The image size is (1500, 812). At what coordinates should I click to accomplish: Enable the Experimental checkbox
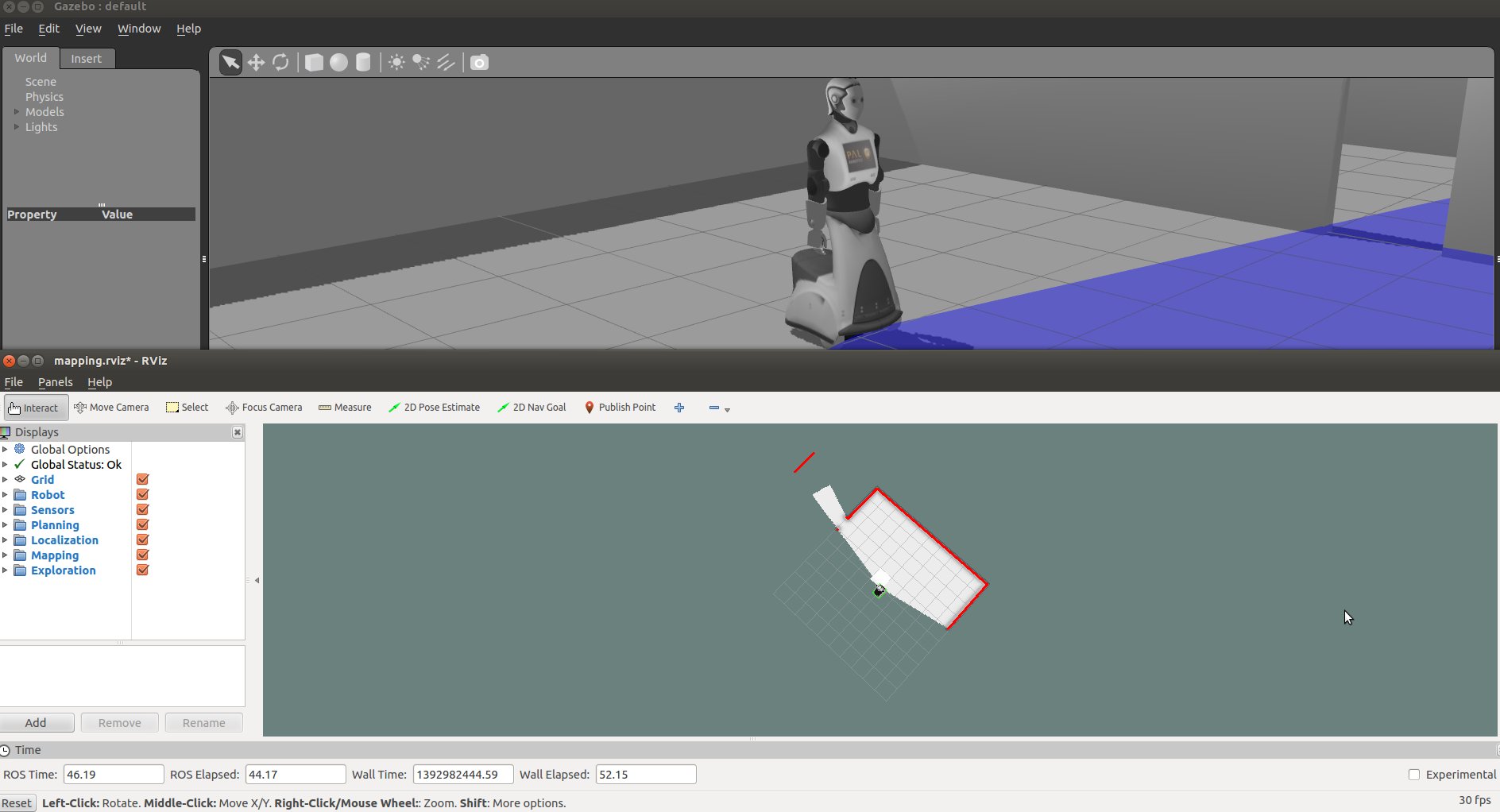[1414, 775]
